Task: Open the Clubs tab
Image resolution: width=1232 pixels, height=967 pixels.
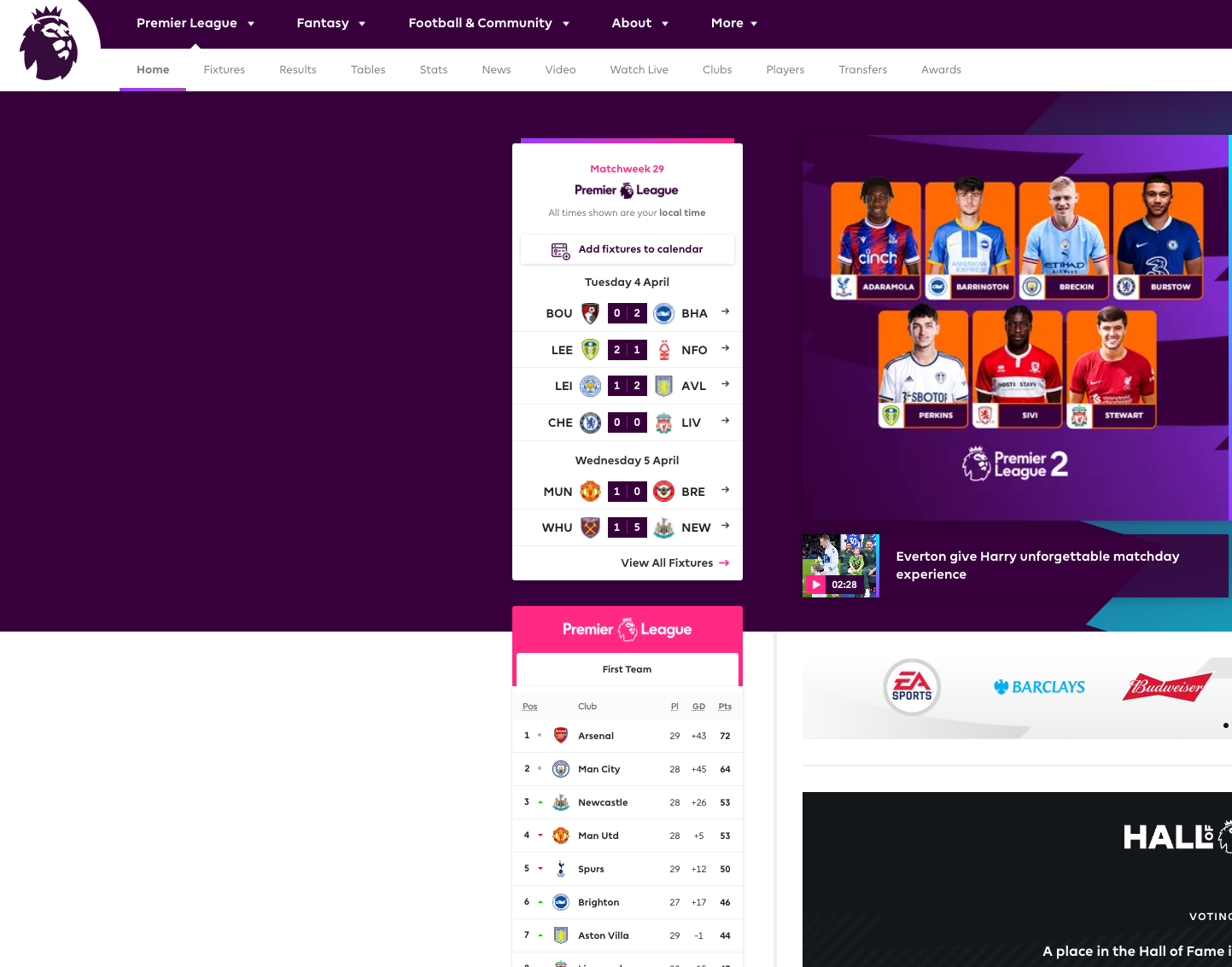Action: (x=717, y=70)
